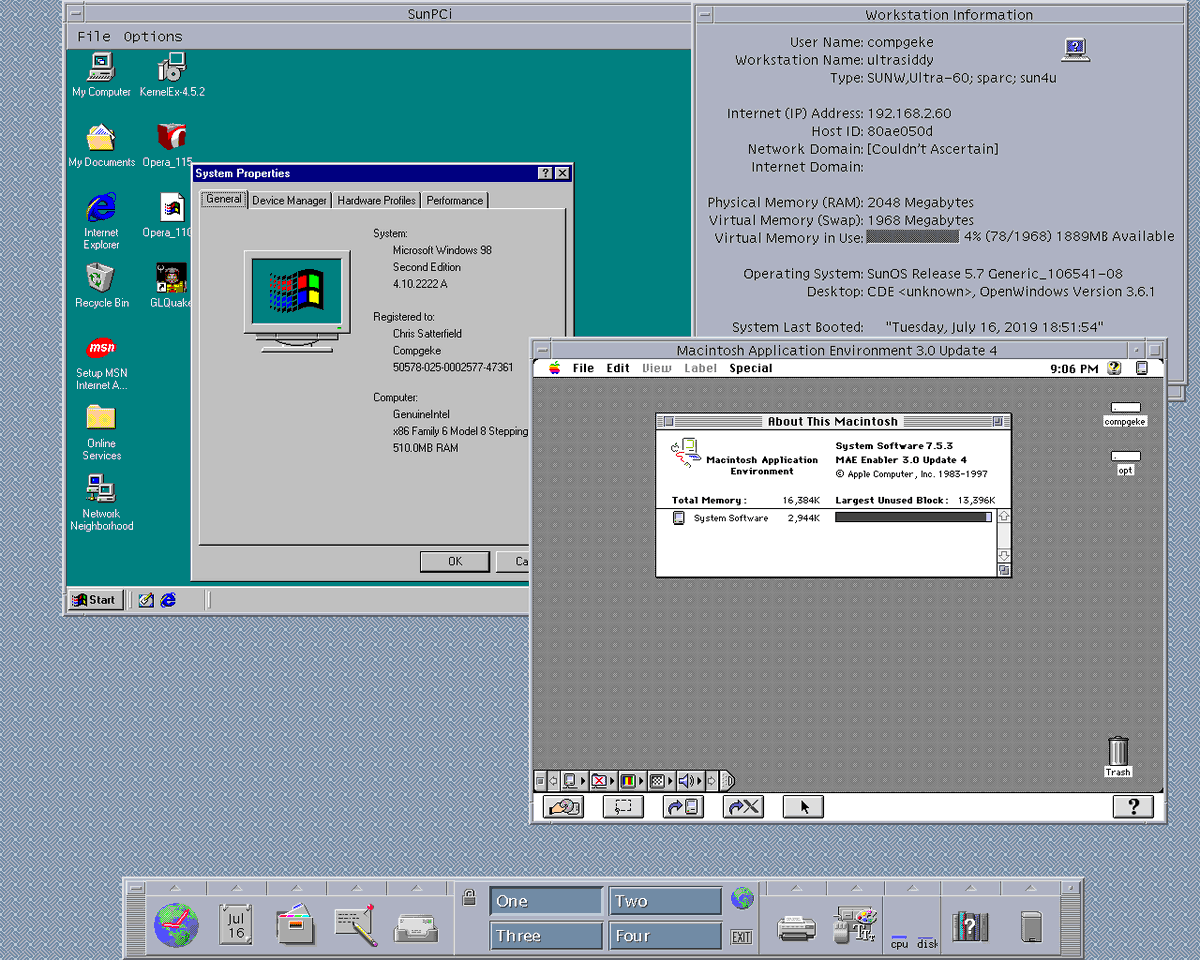Open color depth module in Mac Control Strip
The image size is (1200, 960).
pos(630,781)
